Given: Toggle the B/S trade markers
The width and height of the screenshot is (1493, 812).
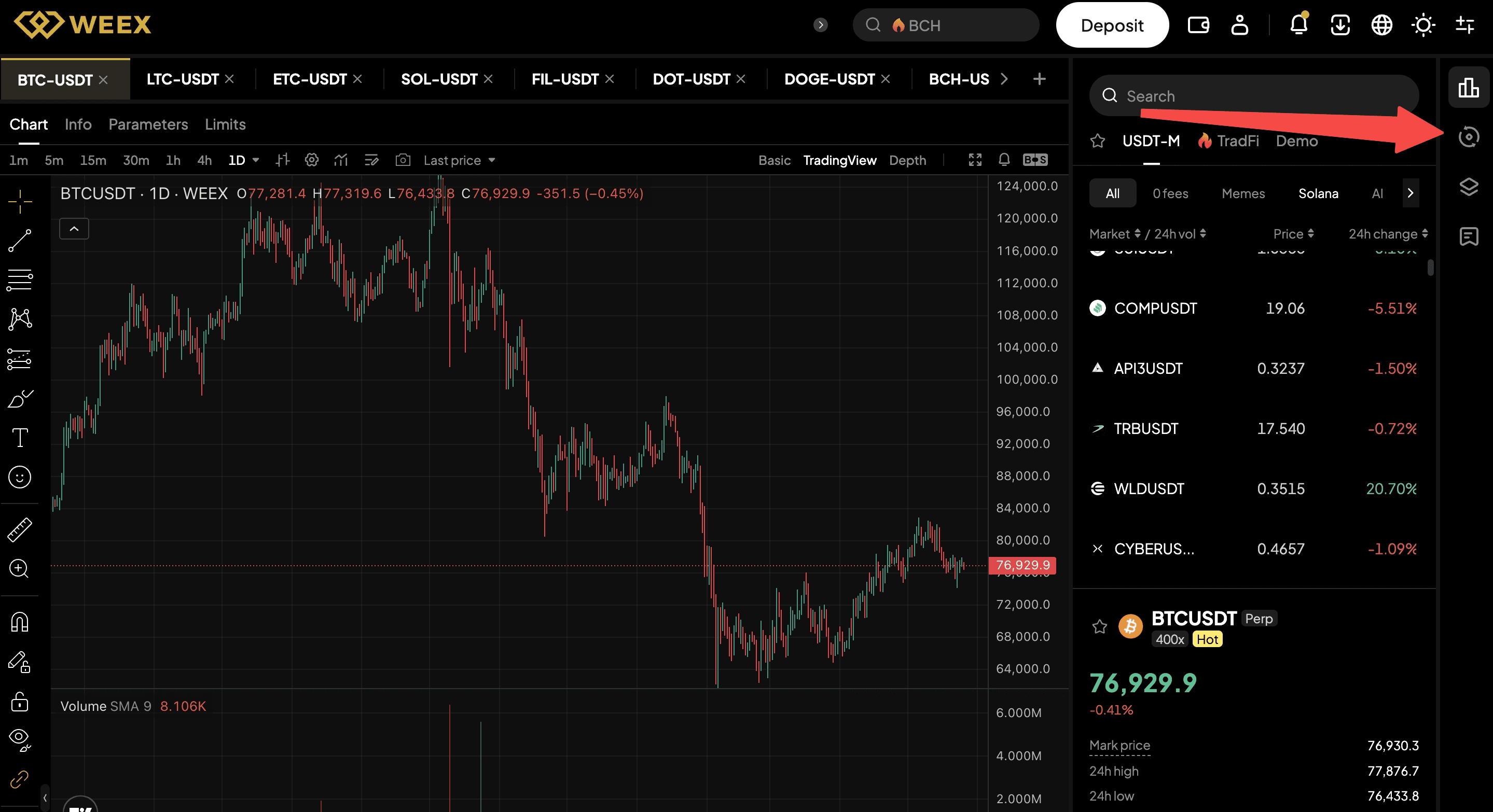Looking at the screenshot, I should (x=1035, y=160).
